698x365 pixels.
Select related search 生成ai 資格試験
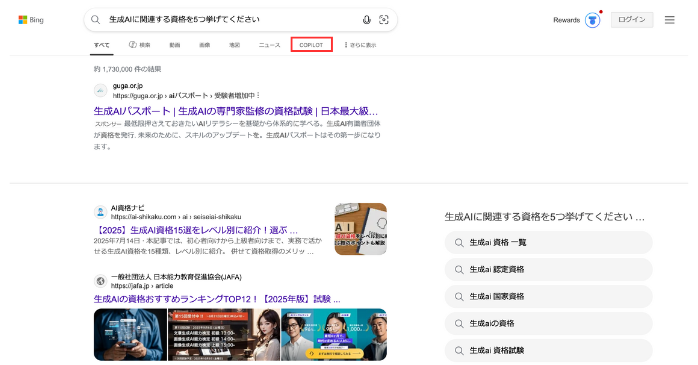[548, 351]
